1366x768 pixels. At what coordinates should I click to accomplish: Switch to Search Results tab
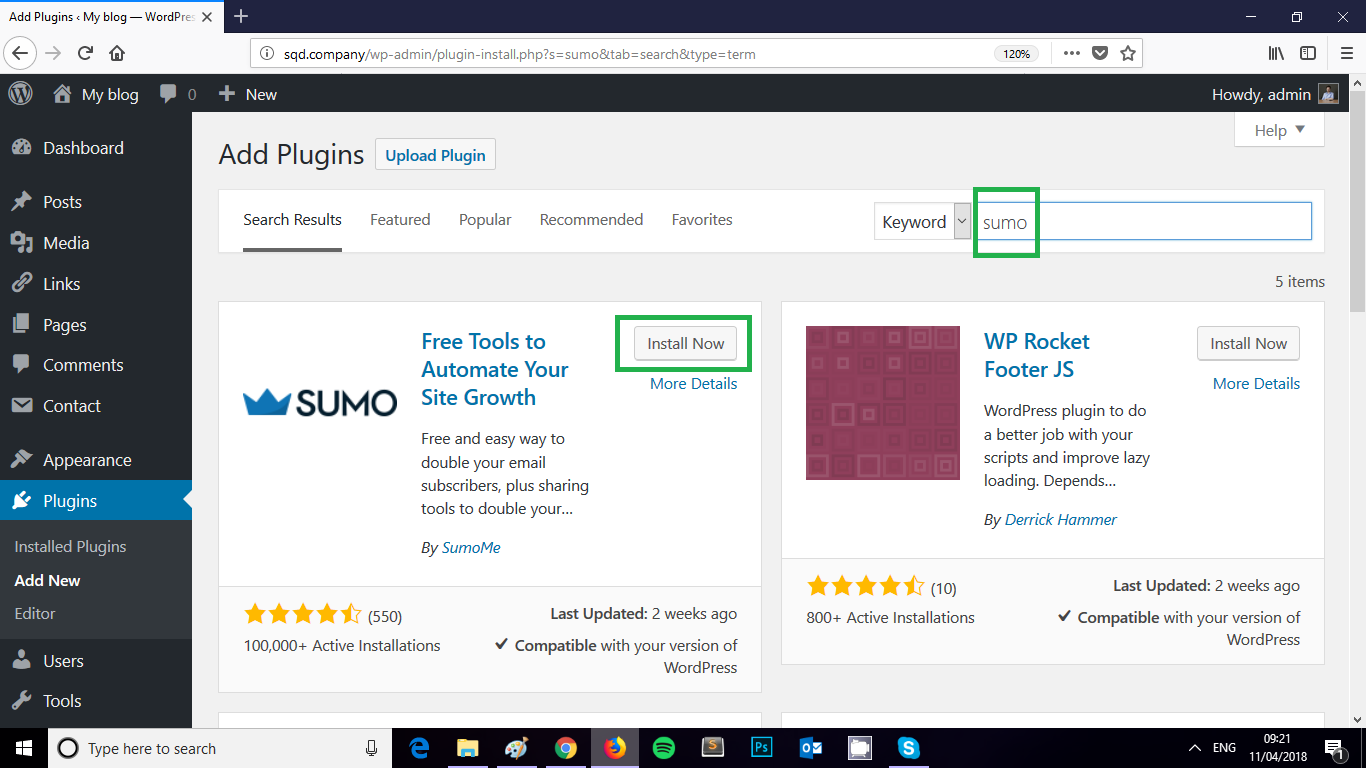click(292, 220)
